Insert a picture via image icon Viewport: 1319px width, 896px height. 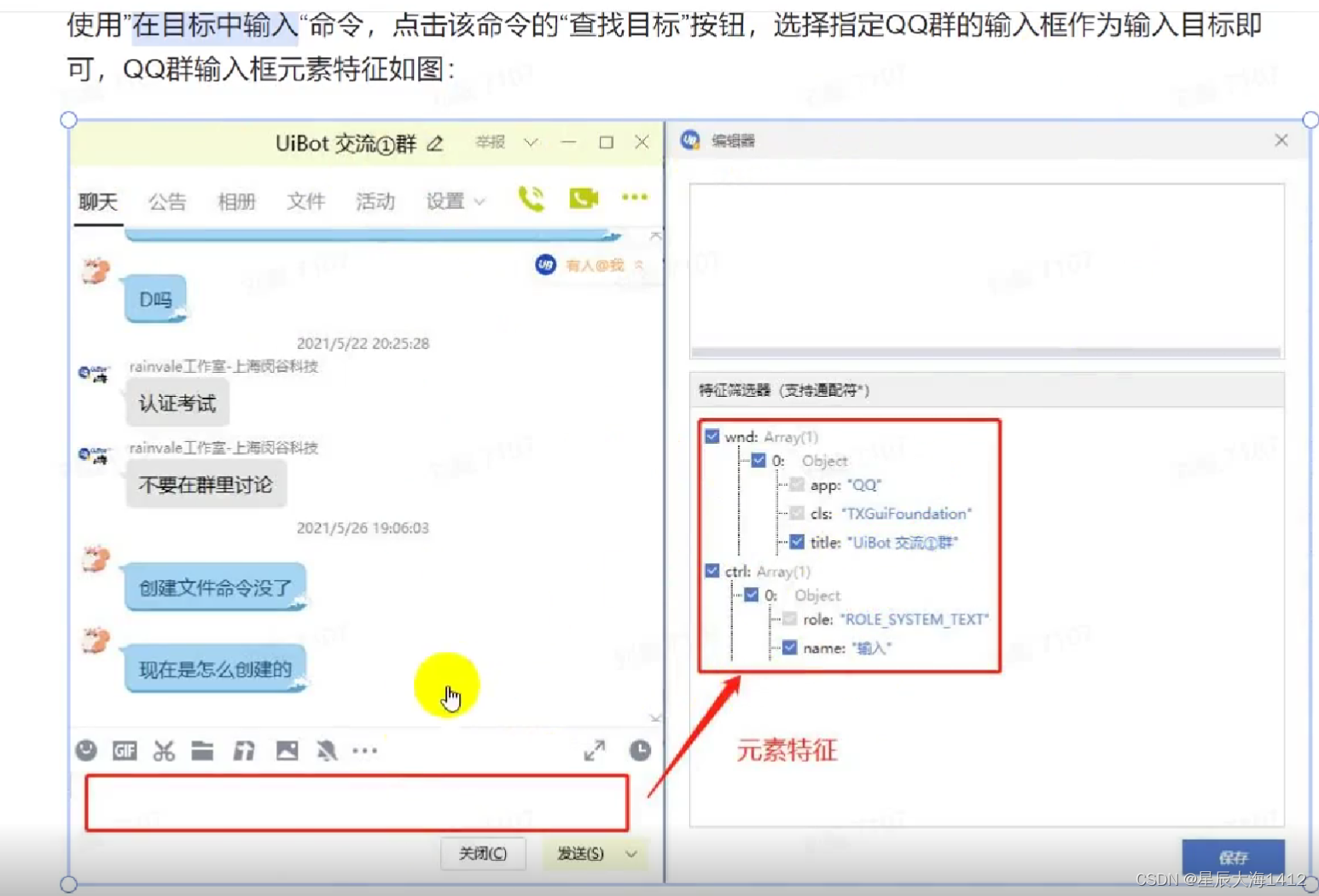(x=288, y=750)
